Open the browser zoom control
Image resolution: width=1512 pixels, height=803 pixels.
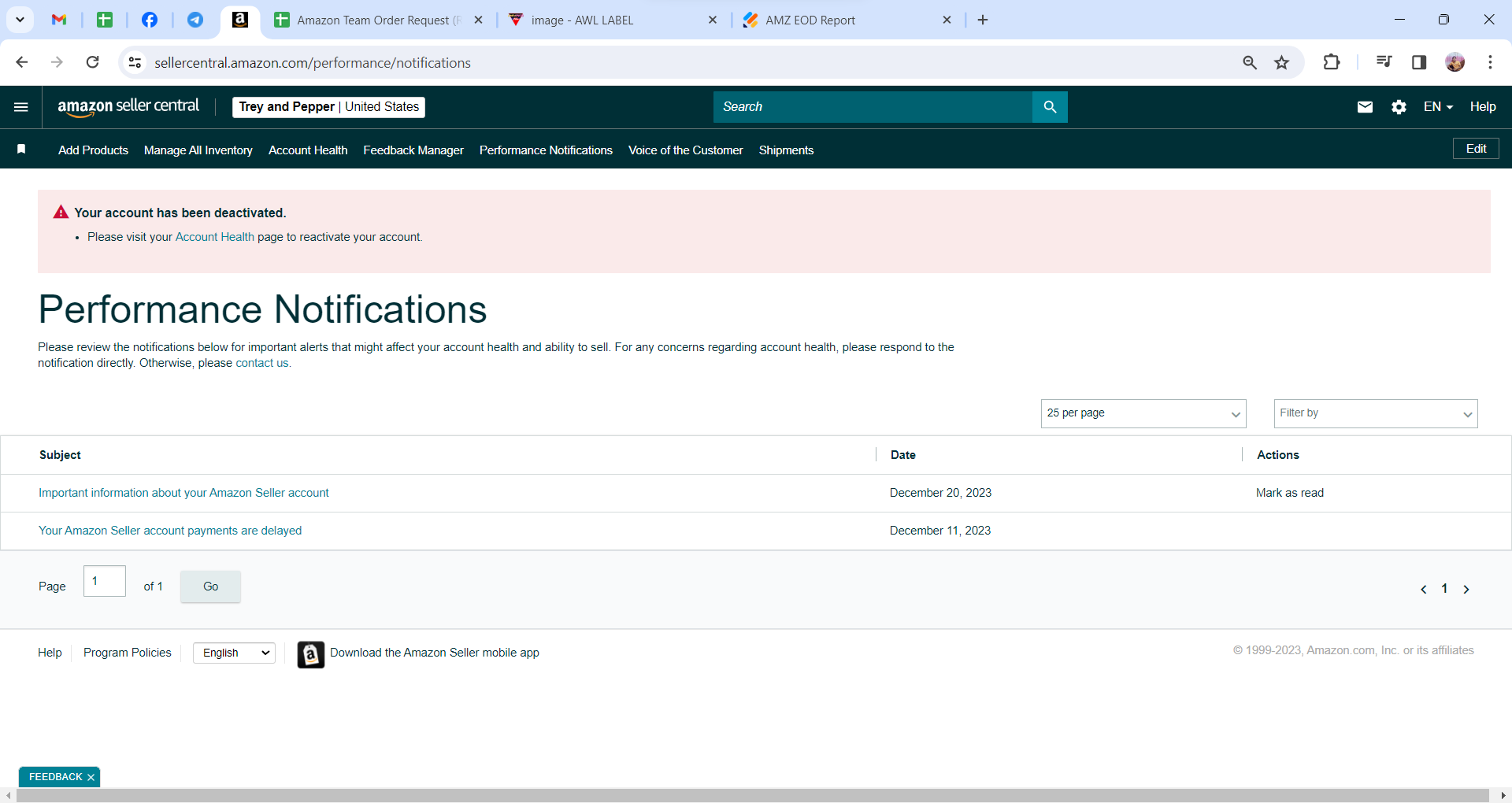[x=1250, y=62]
